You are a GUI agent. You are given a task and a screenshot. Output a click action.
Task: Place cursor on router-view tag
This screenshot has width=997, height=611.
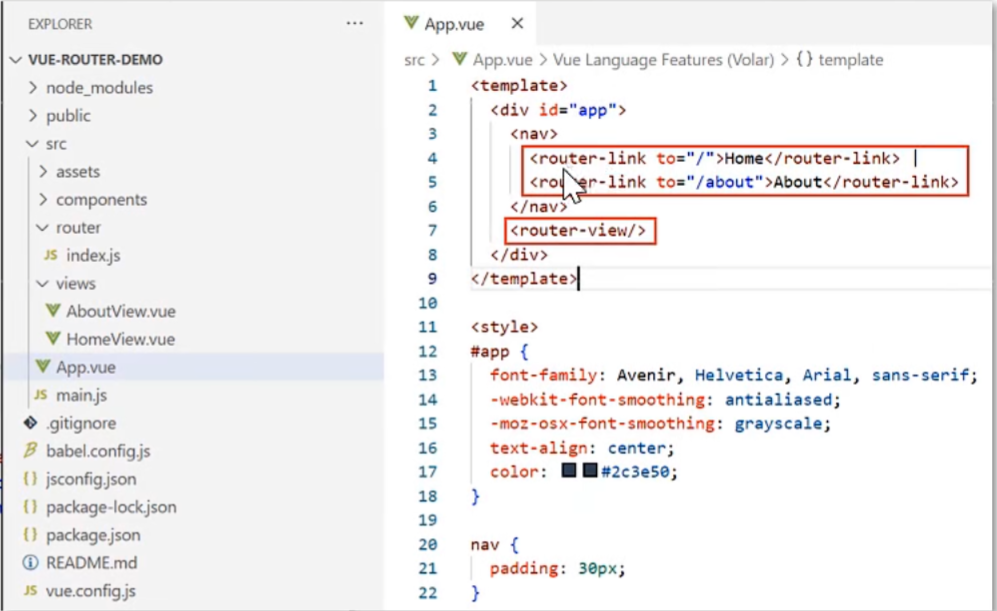578,230
